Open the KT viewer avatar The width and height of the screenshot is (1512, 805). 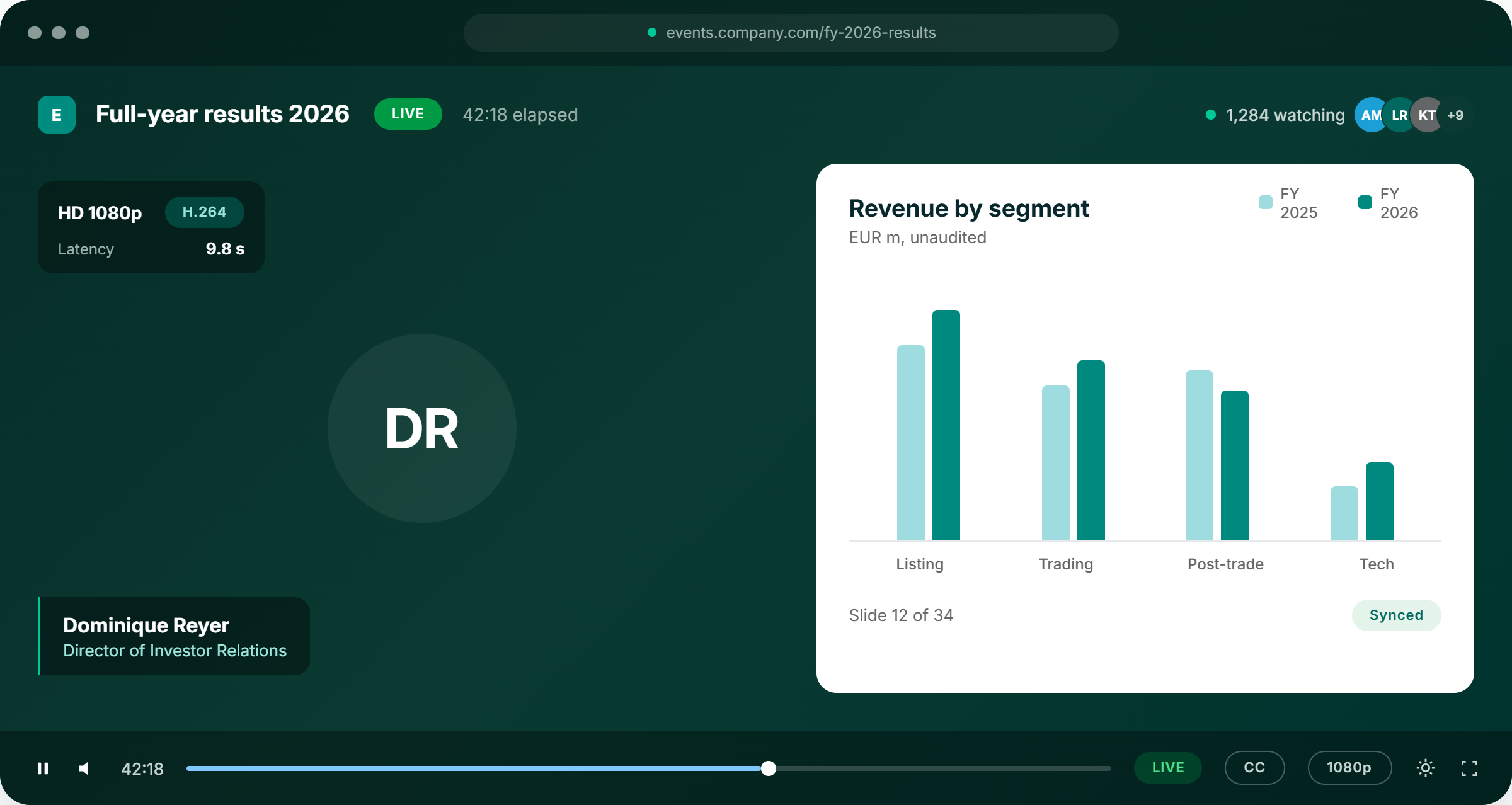point(1426,115)
